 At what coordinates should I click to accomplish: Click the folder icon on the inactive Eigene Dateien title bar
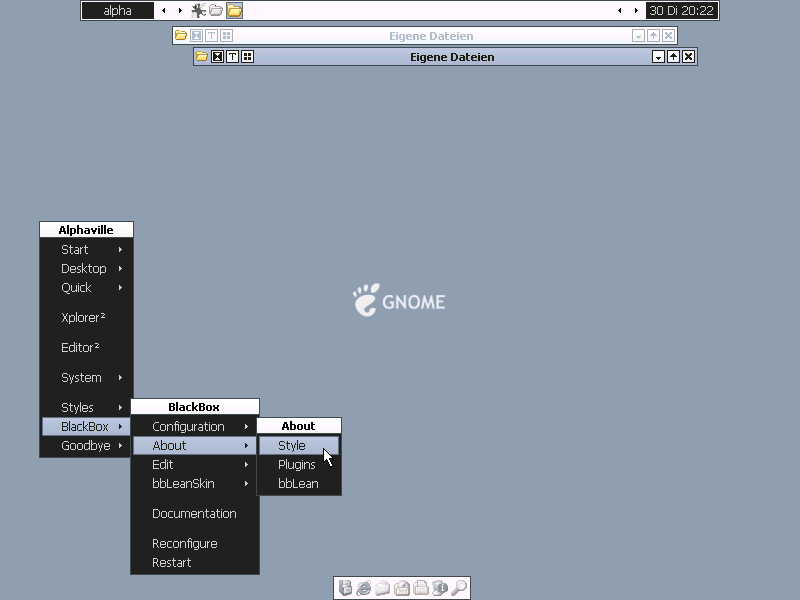(x=181, y=35)
